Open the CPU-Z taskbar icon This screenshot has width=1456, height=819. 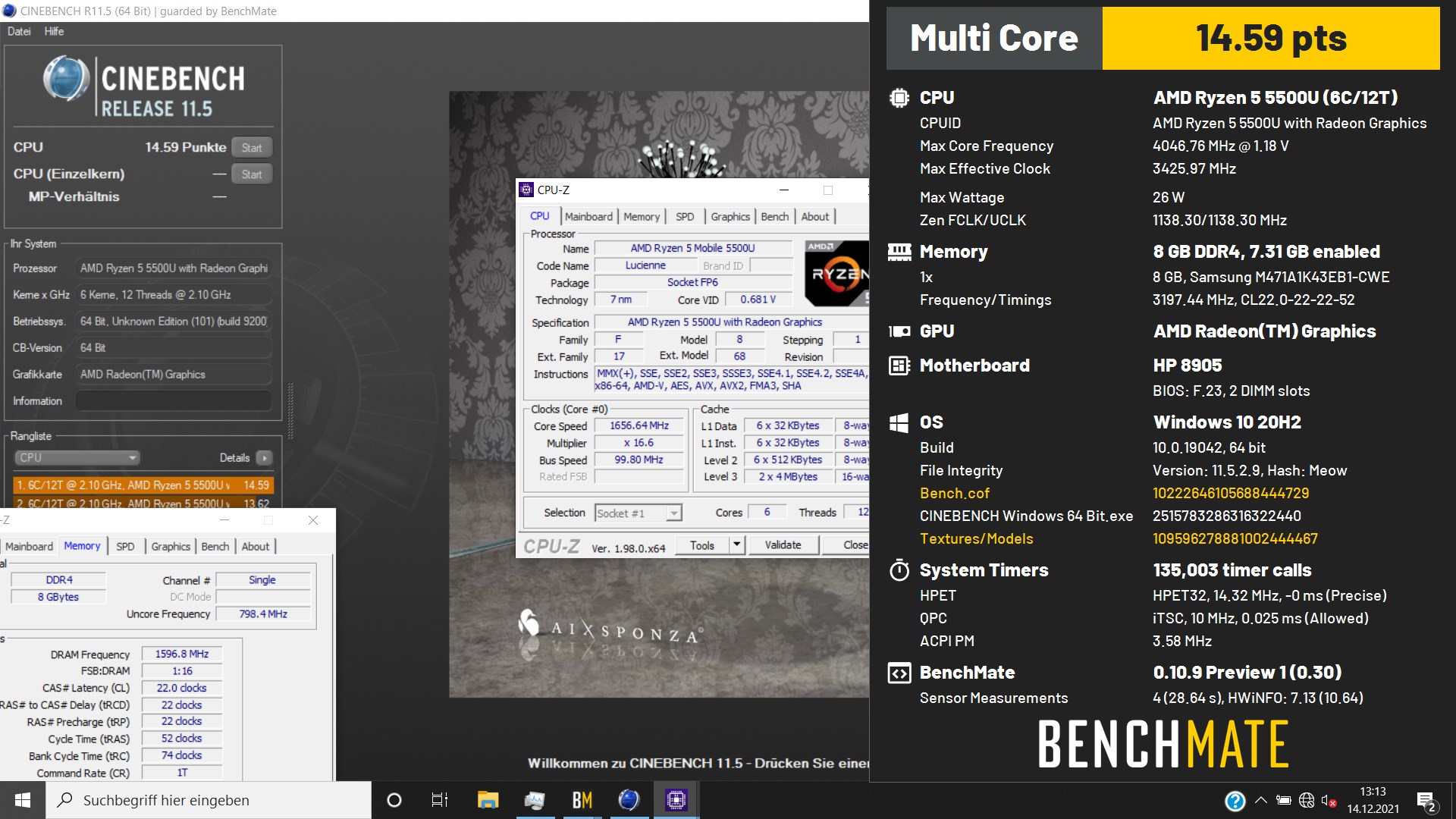click(x=676, y=800)
